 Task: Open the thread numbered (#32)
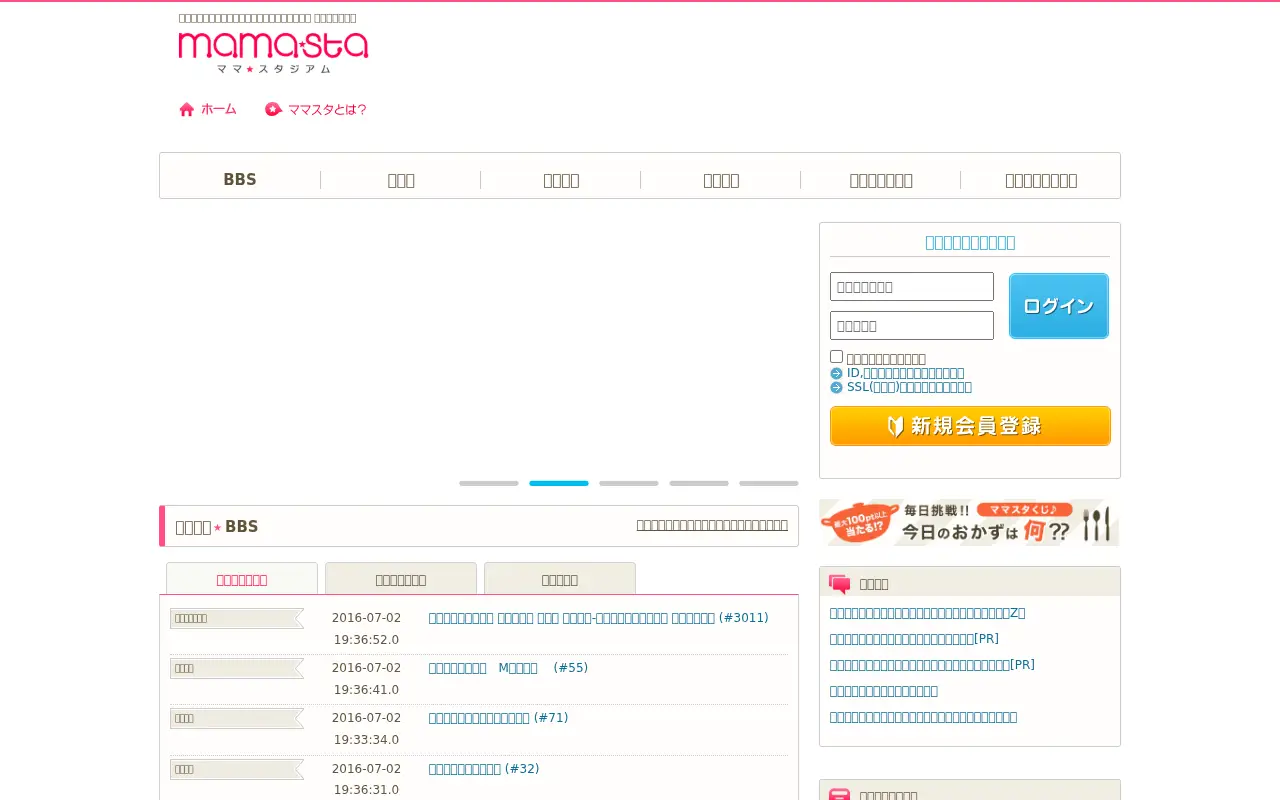pyautogui.click(x=484, y=769)
